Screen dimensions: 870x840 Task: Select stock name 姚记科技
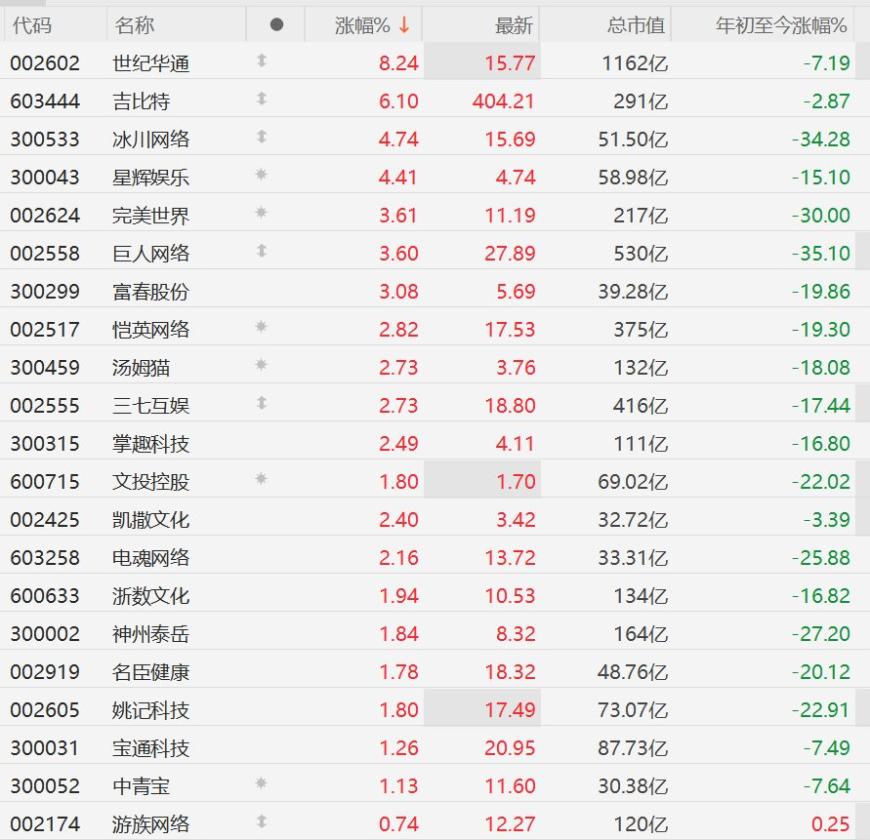pyautogui.click(x=151, y=710)
